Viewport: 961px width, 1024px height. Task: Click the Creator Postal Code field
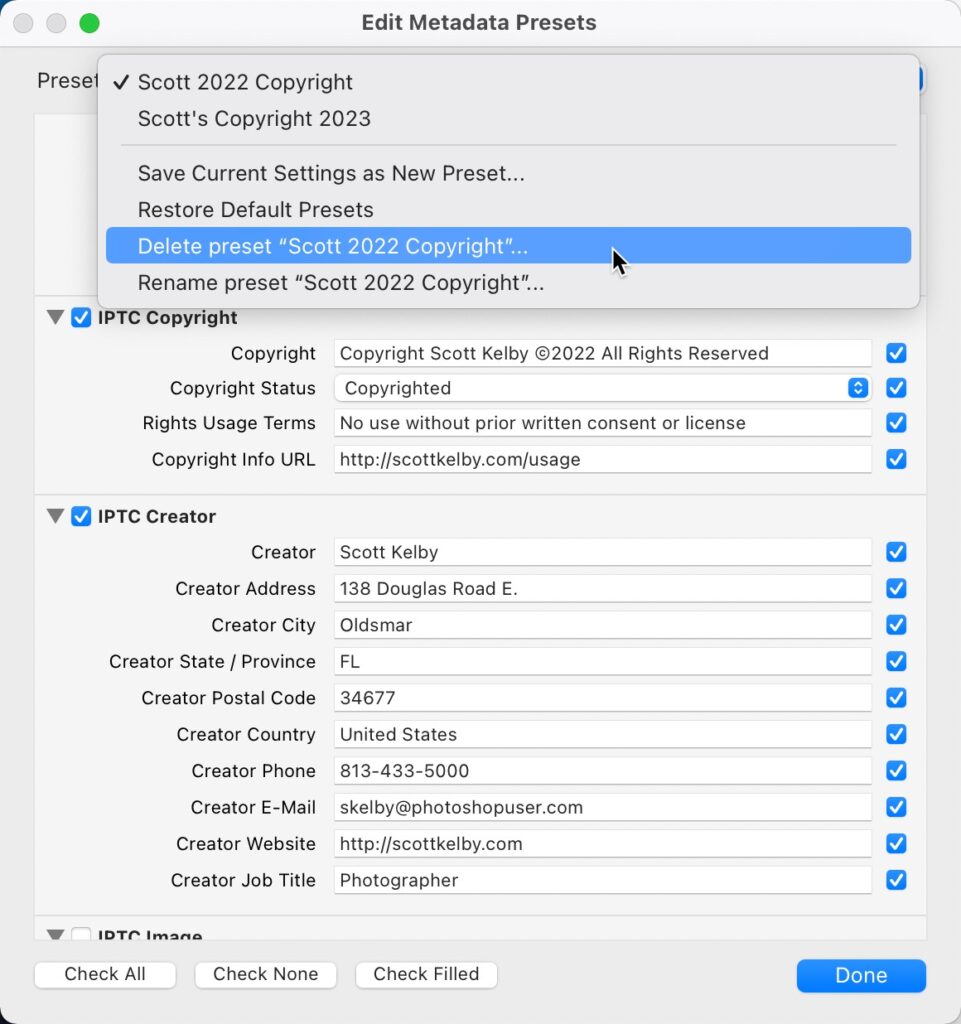603,697
